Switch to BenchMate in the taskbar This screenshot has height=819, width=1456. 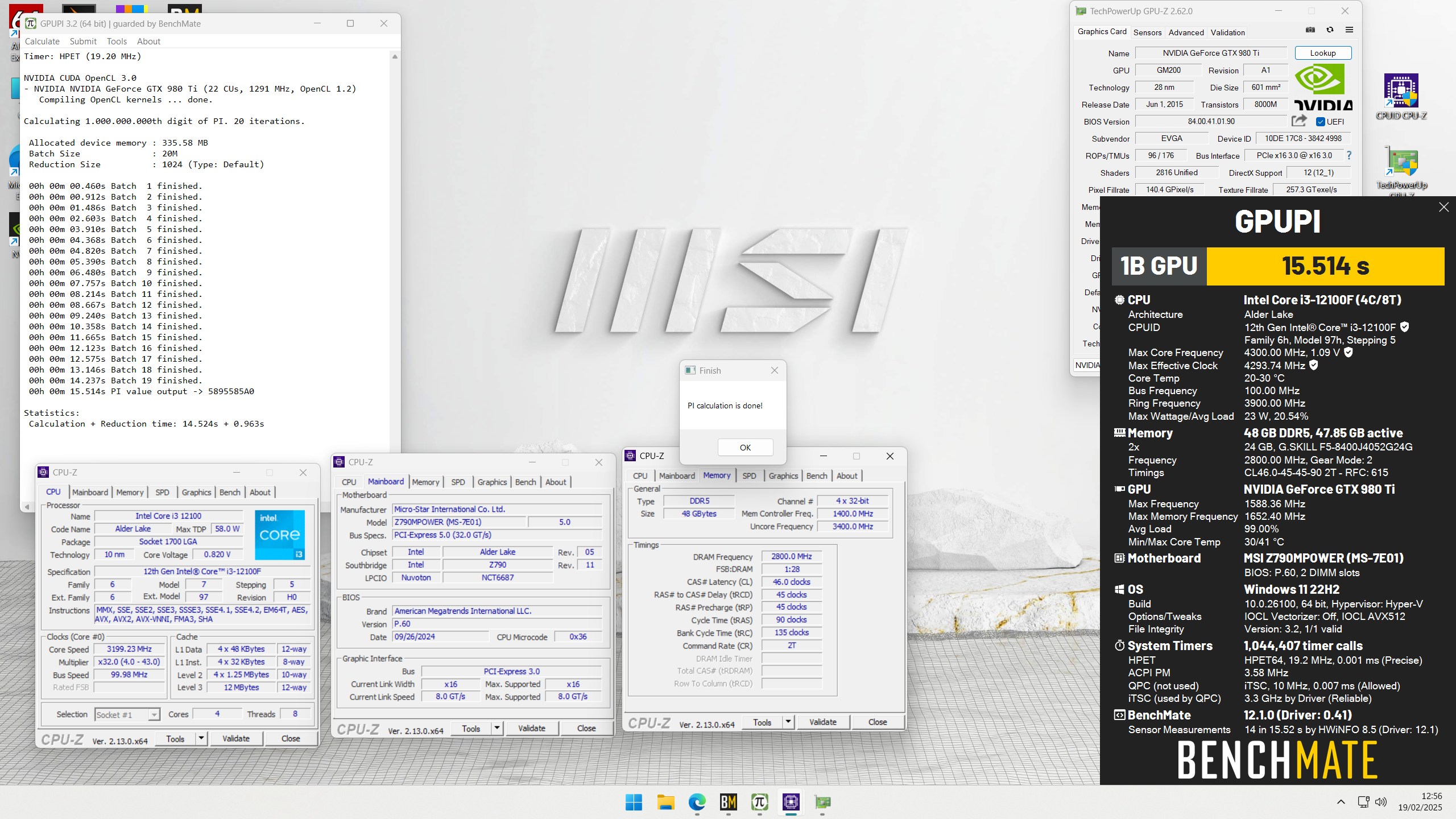pyautogui.click(x=728, y=802)
